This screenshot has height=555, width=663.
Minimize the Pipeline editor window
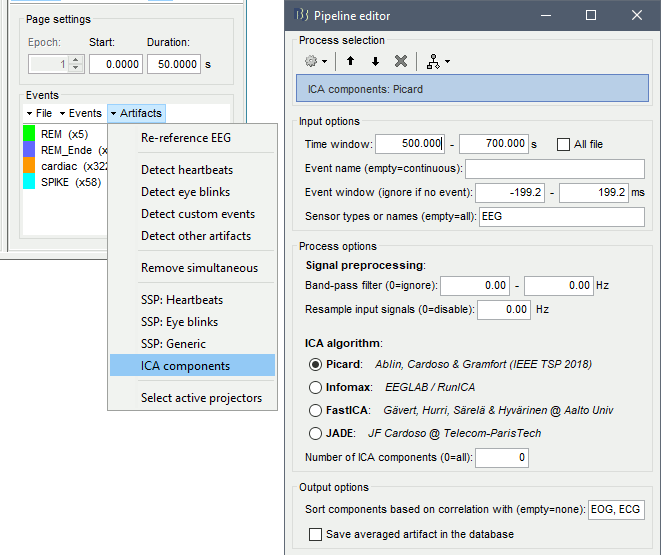pos(545,16)
